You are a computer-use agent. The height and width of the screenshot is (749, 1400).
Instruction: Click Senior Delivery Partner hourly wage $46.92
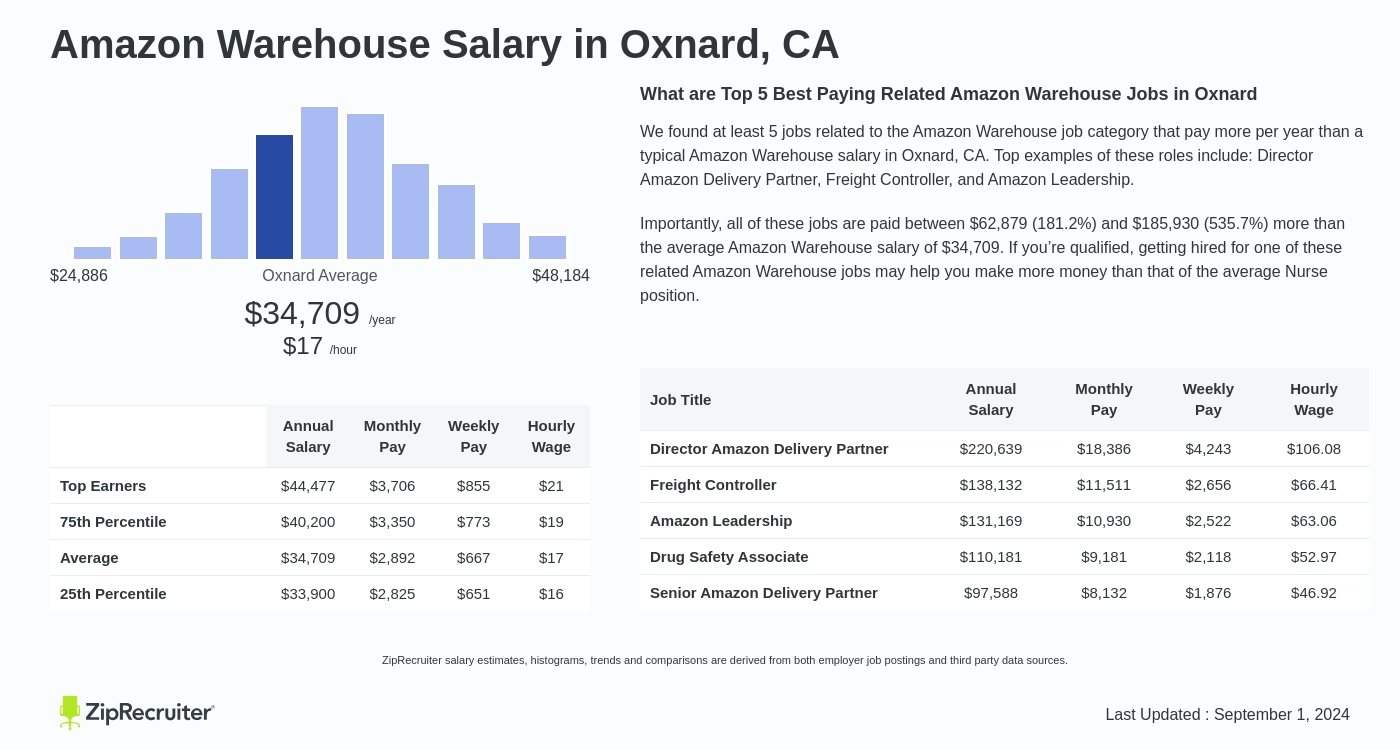point(1314,593)
